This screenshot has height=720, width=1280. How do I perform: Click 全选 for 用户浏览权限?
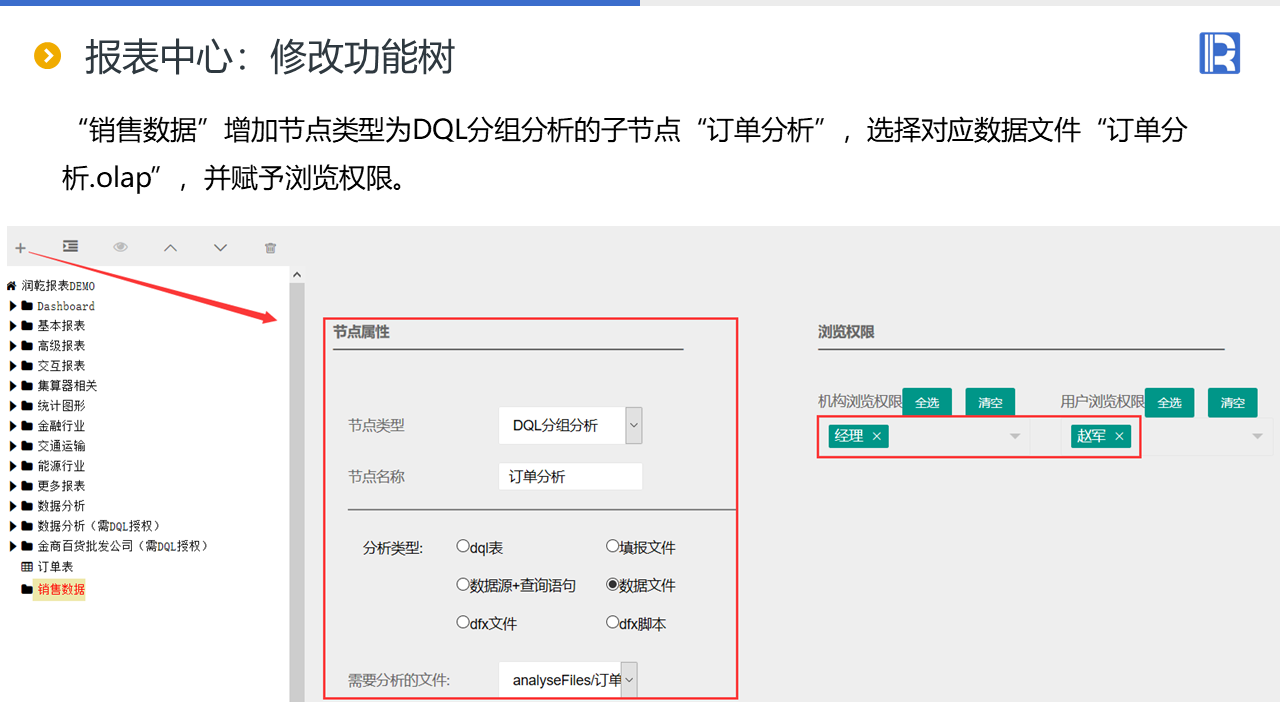pos(1169,402)
